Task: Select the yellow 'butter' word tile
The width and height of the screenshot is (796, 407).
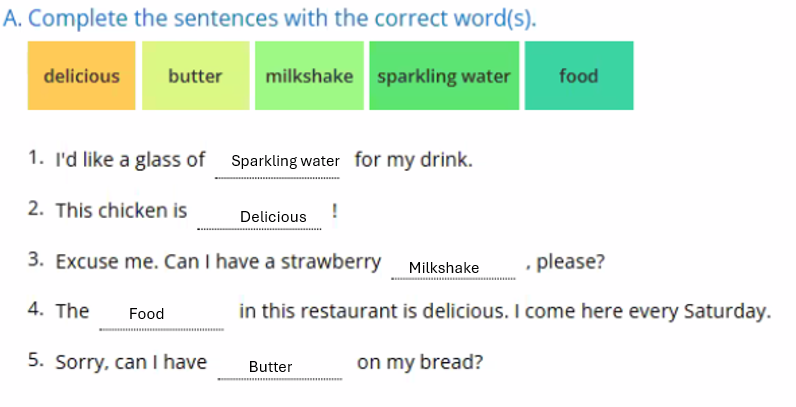Action: [x=195, y=76]
